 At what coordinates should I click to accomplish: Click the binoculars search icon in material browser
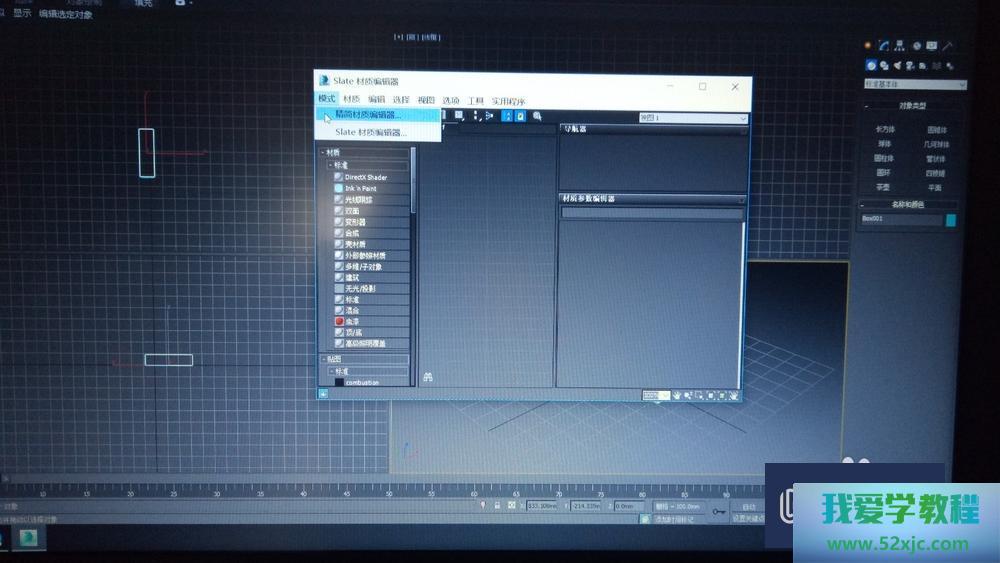tap(427, 377)
